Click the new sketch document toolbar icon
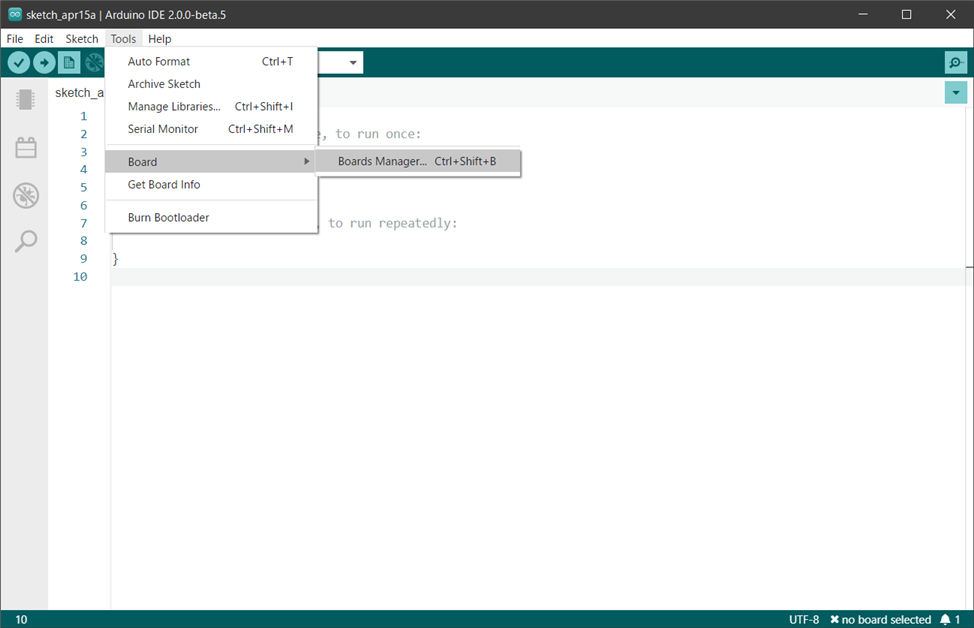The width and height of the screenshot is (974, 628). click(69, 63)
